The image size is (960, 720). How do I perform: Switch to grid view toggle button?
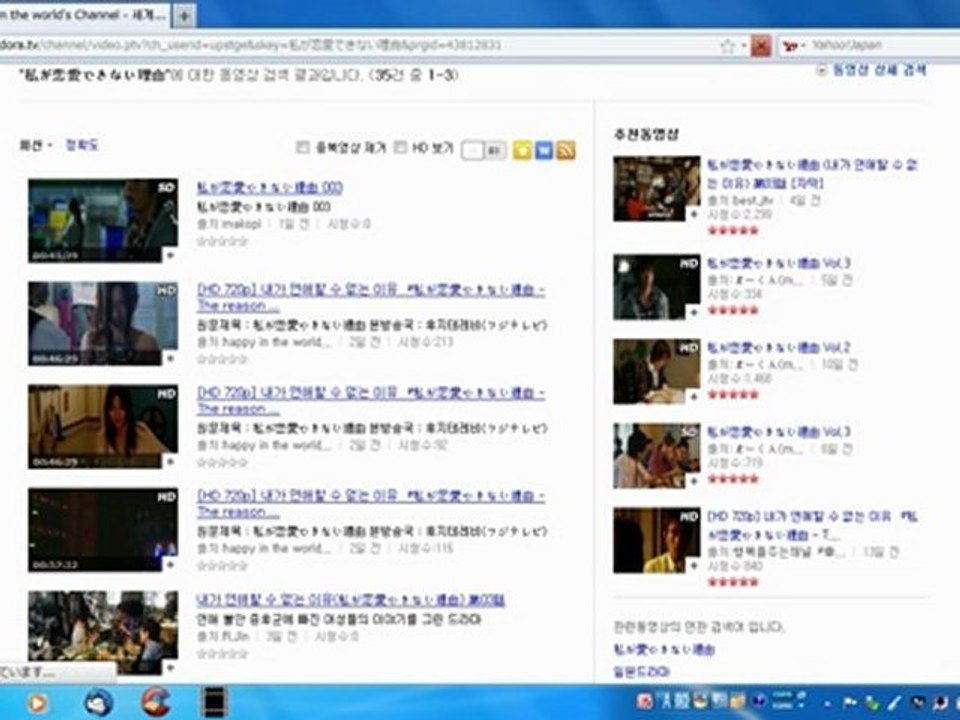(x=495, y=150)
